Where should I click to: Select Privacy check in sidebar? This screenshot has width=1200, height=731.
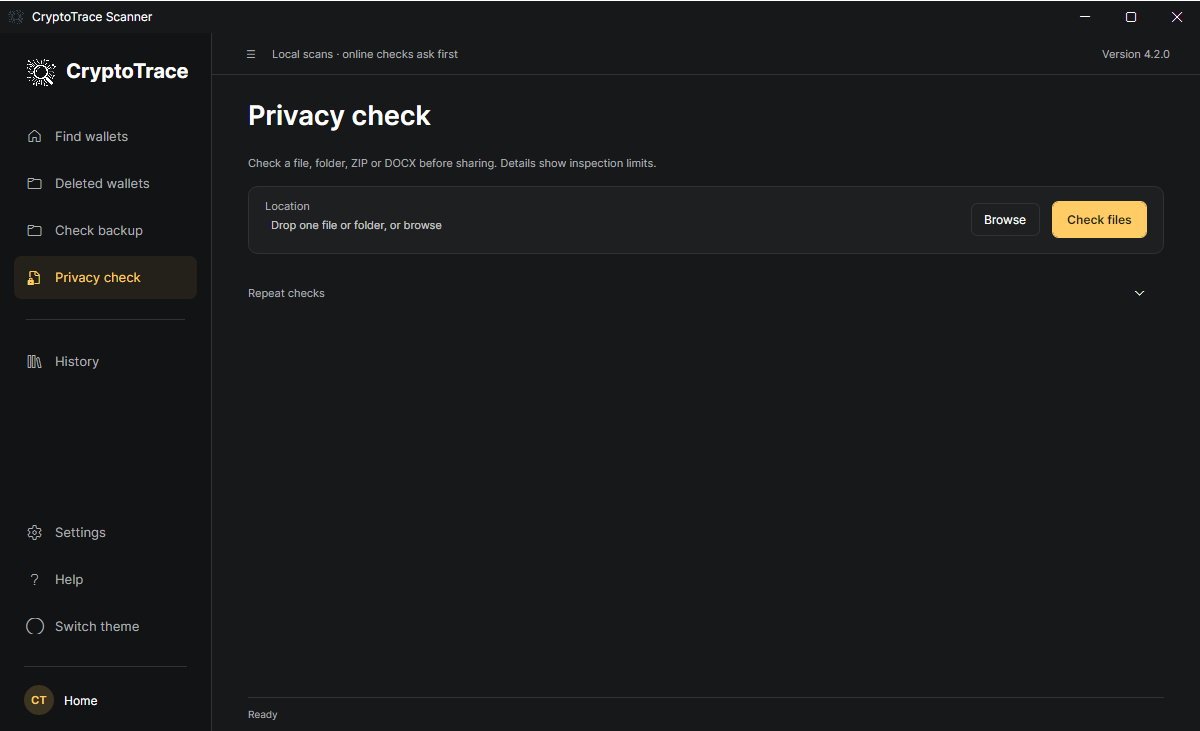click(105, 277)
